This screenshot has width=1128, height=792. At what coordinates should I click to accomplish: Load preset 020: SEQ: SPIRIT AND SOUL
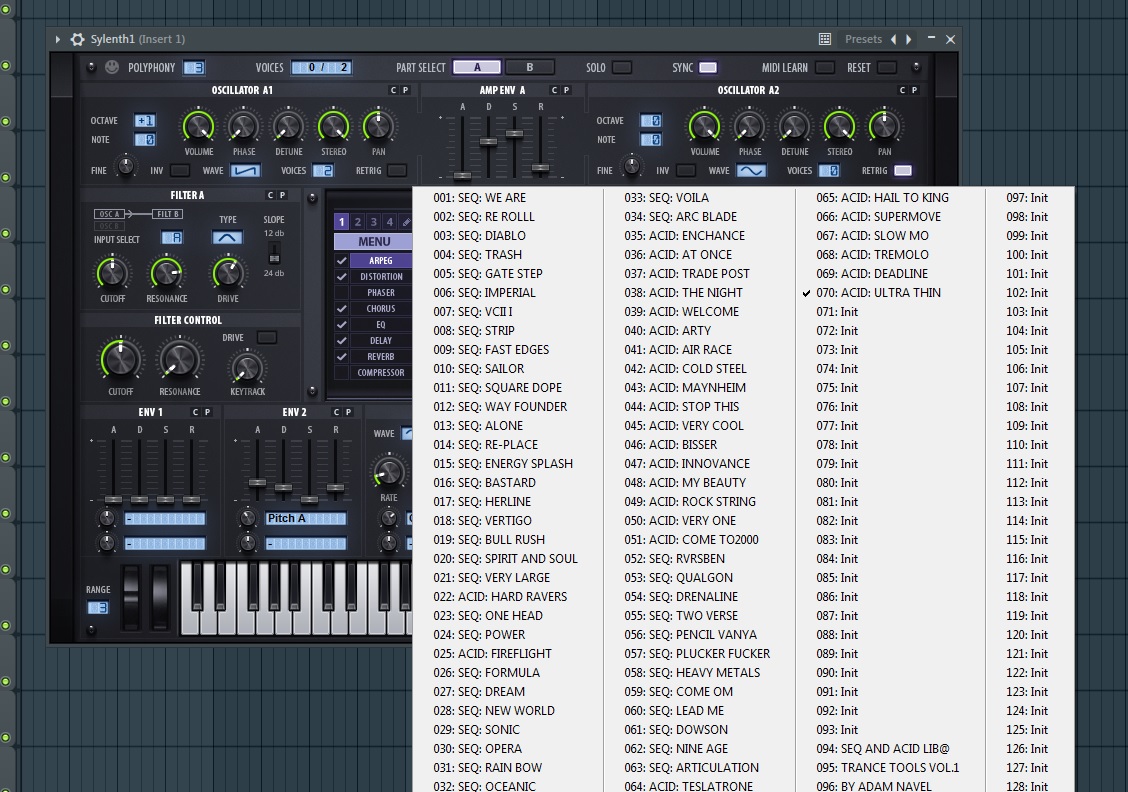506,559
